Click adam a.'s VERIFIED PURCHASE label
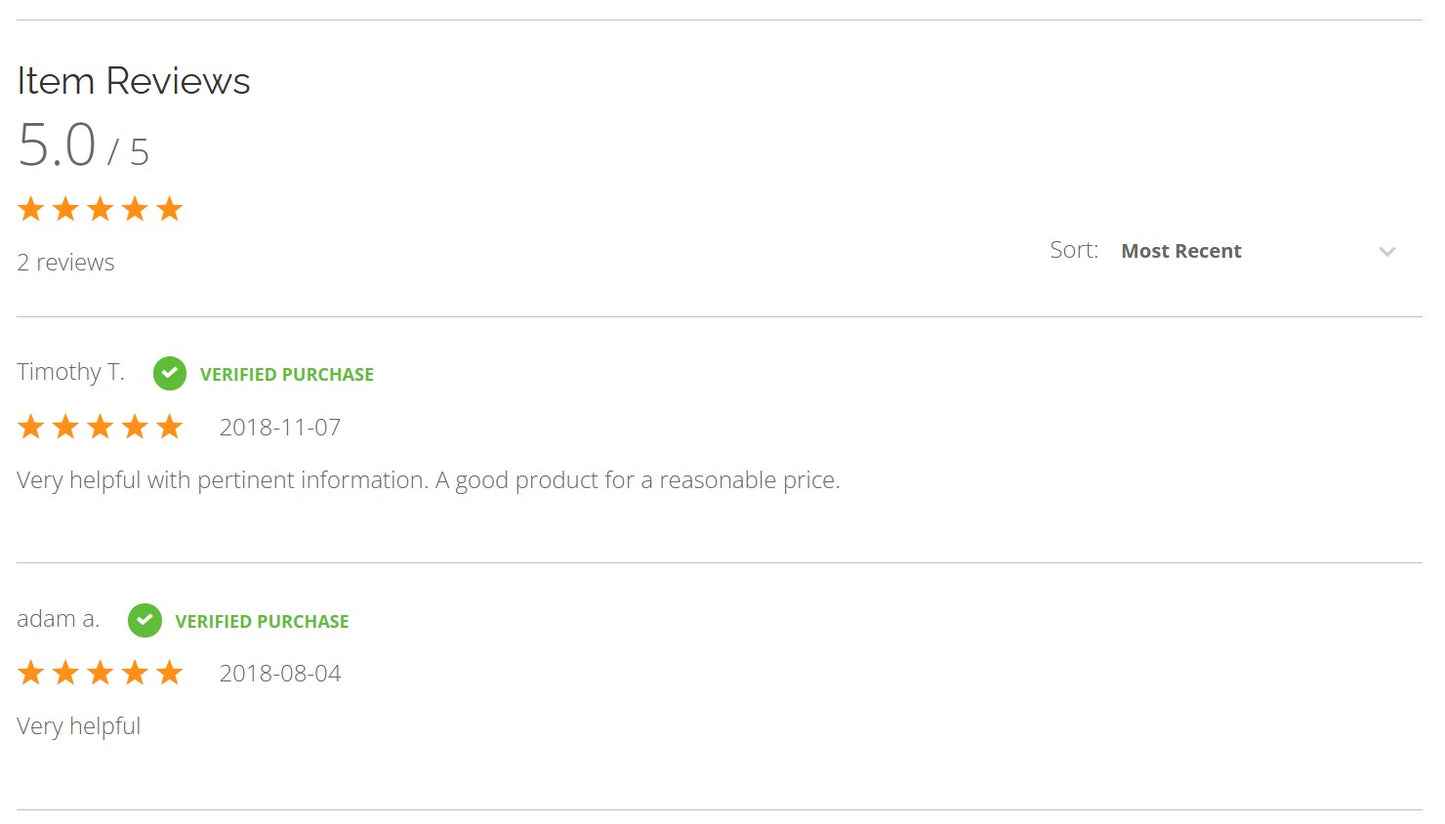This screenshot has height=824, width=1445. 262,622
